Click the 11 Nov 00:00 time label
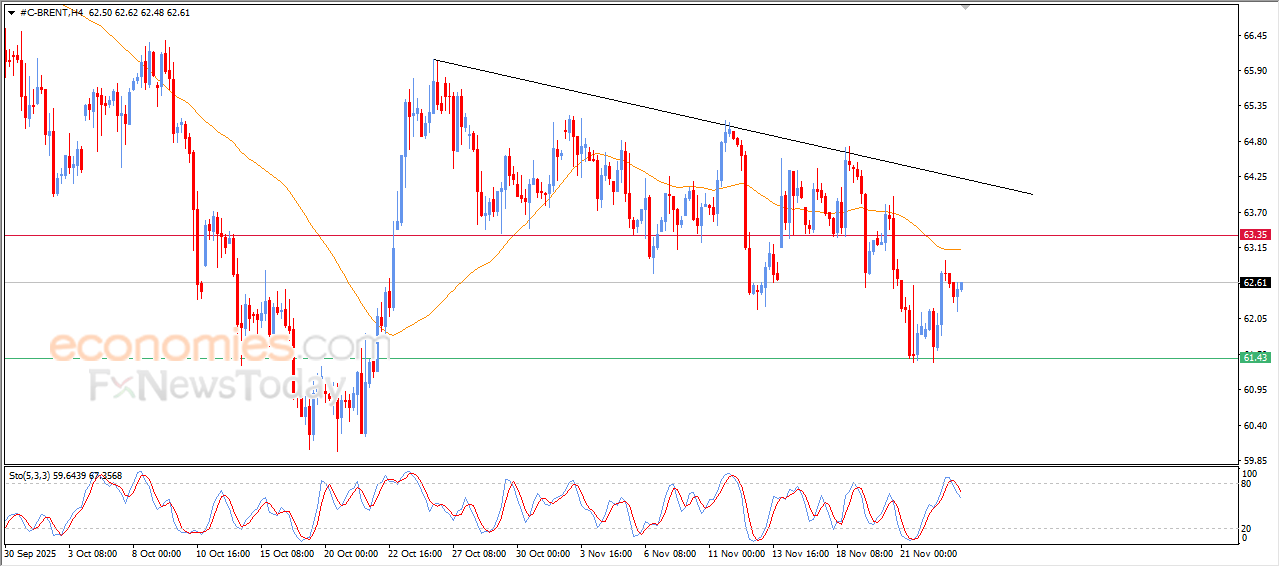Screen dimensions: 1280x567 pyautogui.click(x=735, y=552)
